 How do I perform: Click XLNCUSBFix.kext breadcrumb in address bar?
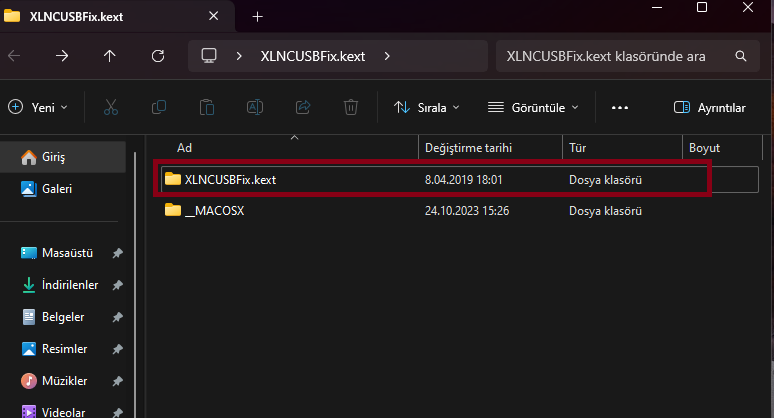(313, 56)
